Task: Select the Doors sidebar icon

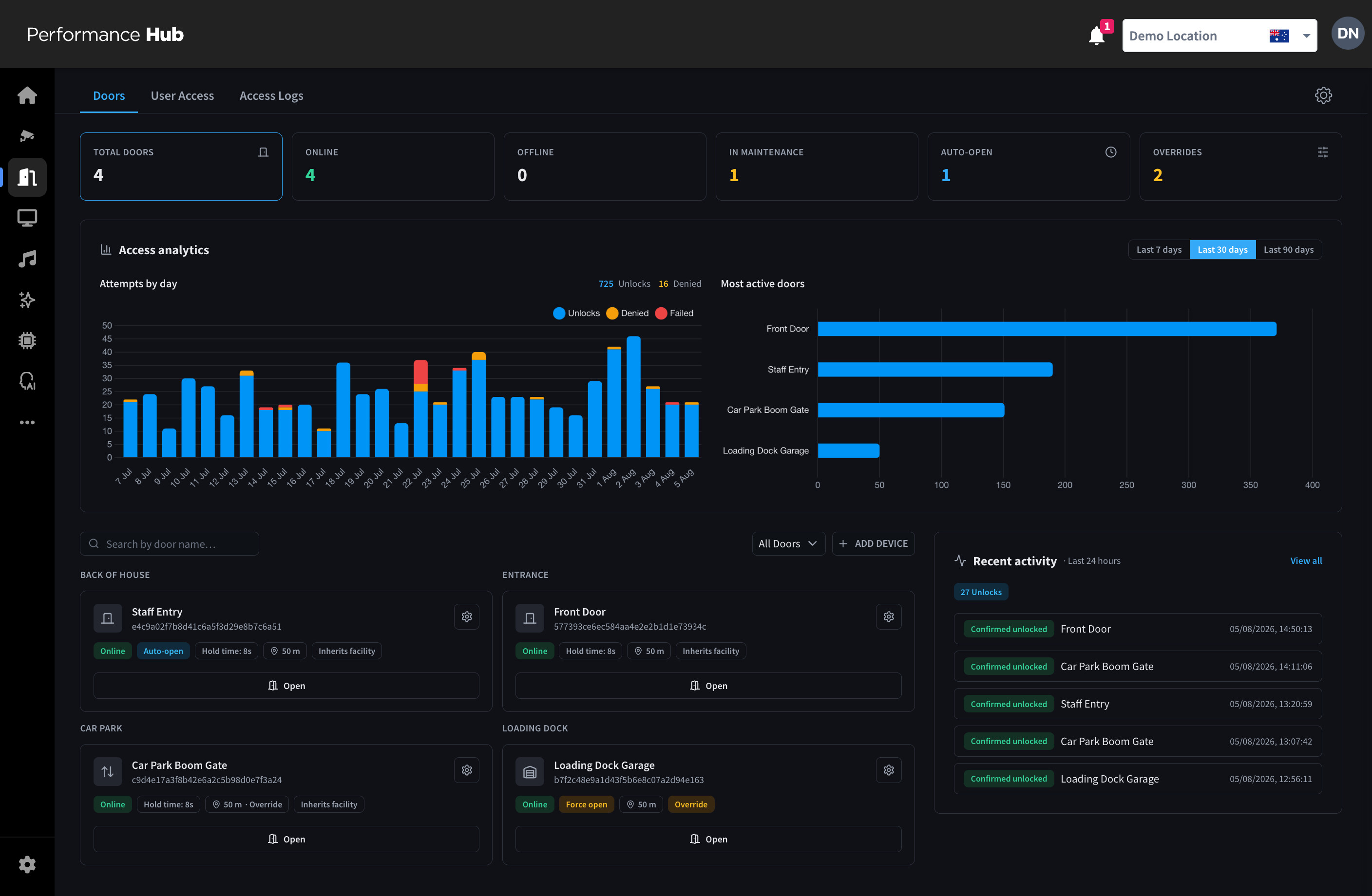Action: pos(27,177)
